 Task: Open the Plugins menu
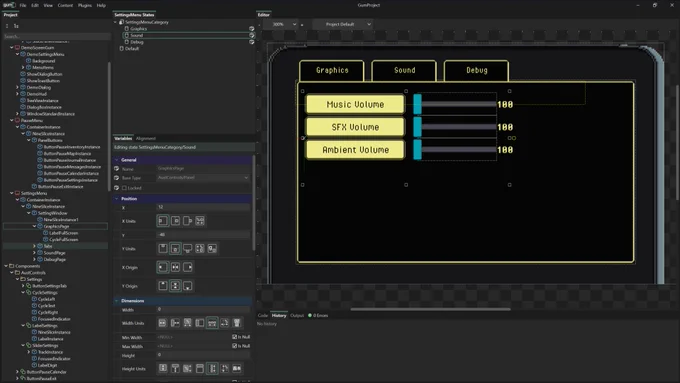click(x=85, y=5)
